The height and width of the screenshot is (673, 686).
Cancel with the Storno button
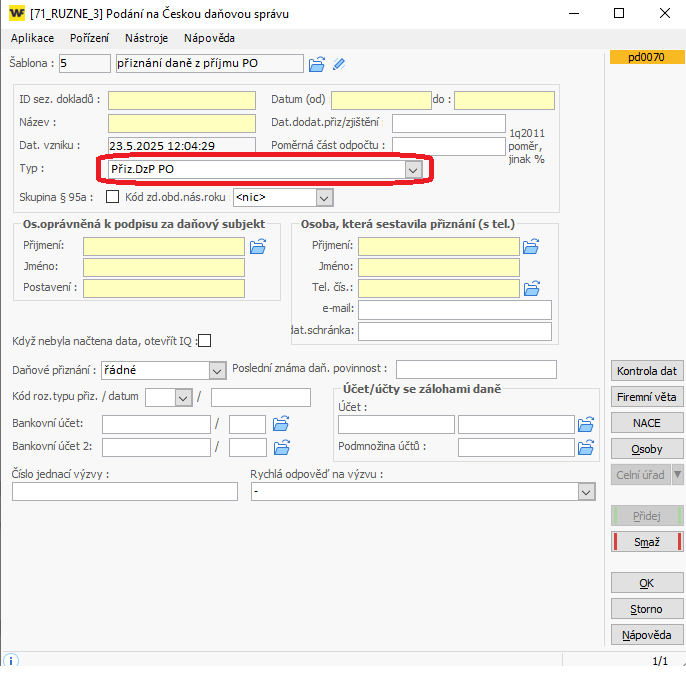coord(647,609)
